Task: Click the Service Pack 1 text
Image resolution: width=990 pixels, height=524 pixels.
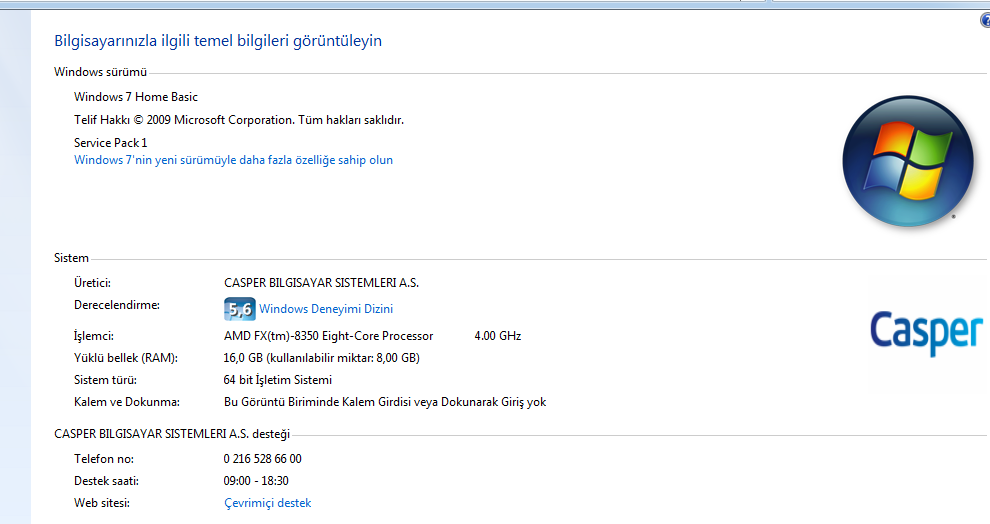Action: (x=110, y=143)
